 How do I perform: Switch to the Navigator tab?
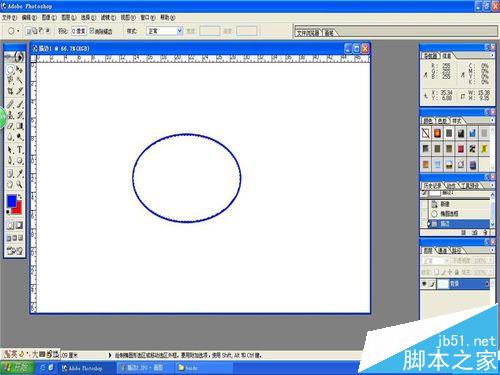[431, 56]
